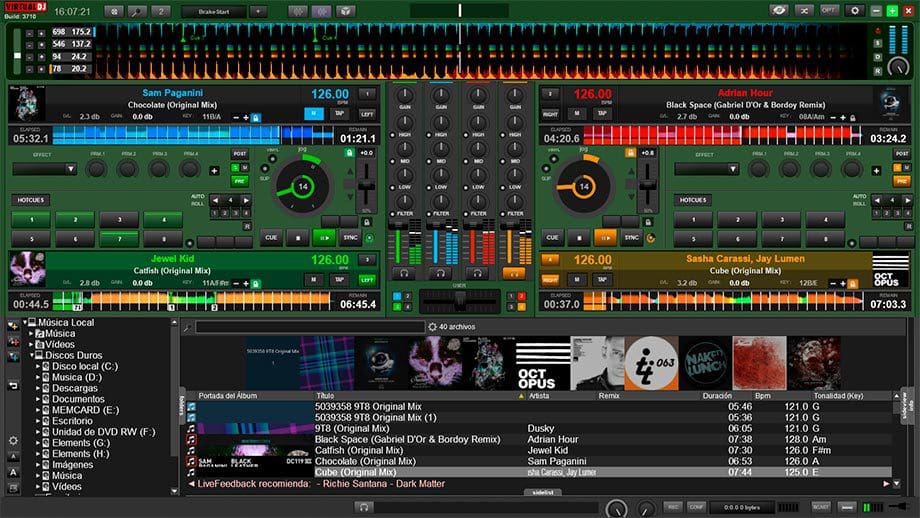Sort by Duración column header
Screen dimensions: 920x518
tap(717, 396)
